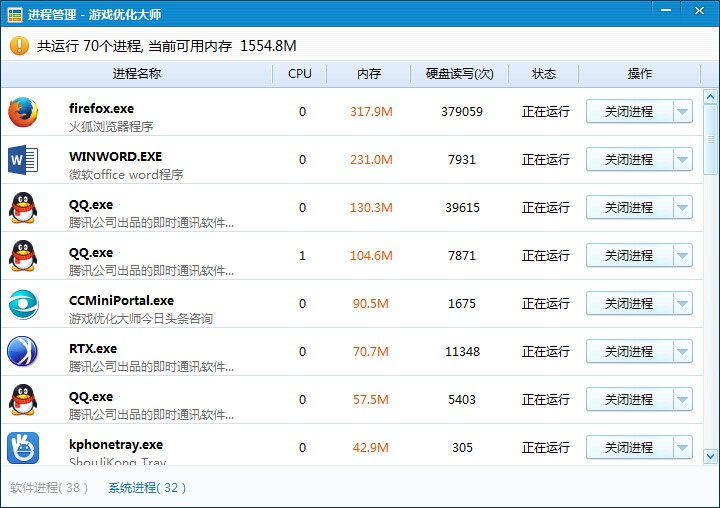720x508 pixels.
Task: Open dropdown arrow for CCMiniPortal.exe row
Action: click(x=683, y=304)
